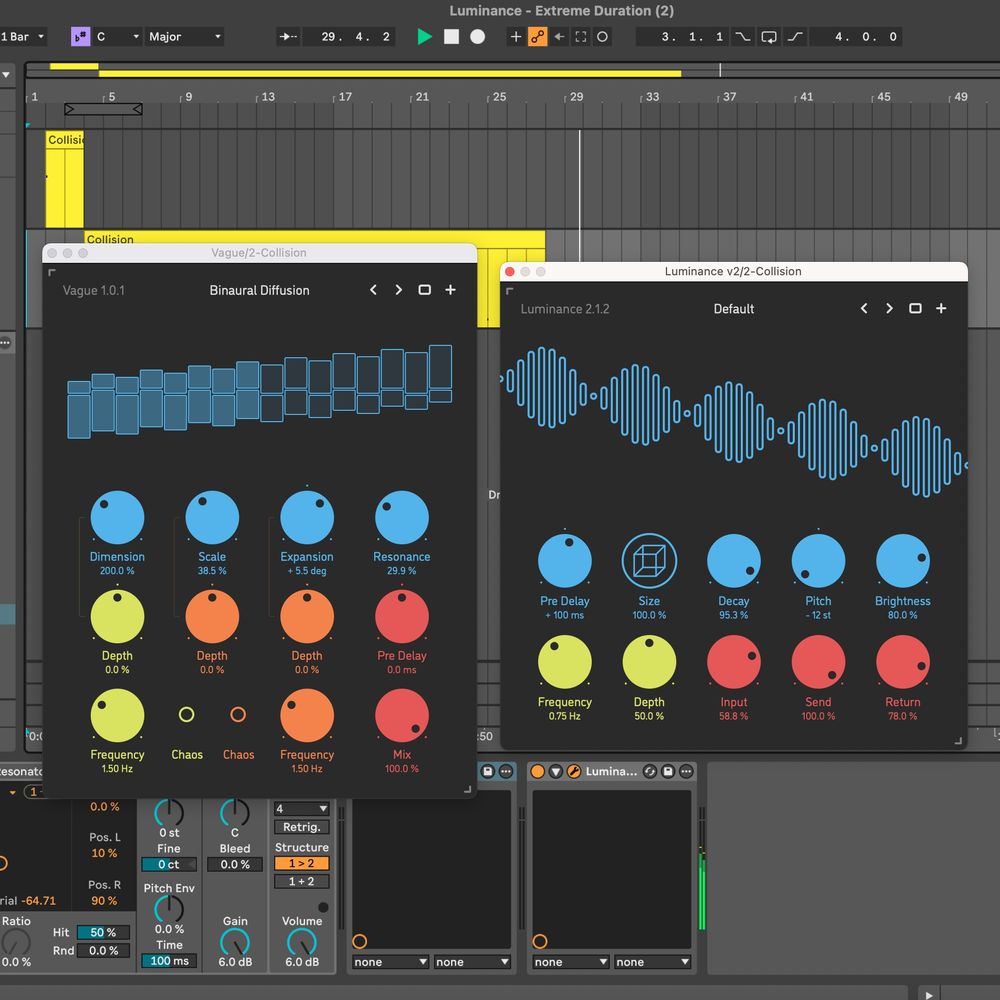This screenshot has height=1000, width=1000.
Task: Toggle the Luminance device activator on/off
Action: click(538, 772)
